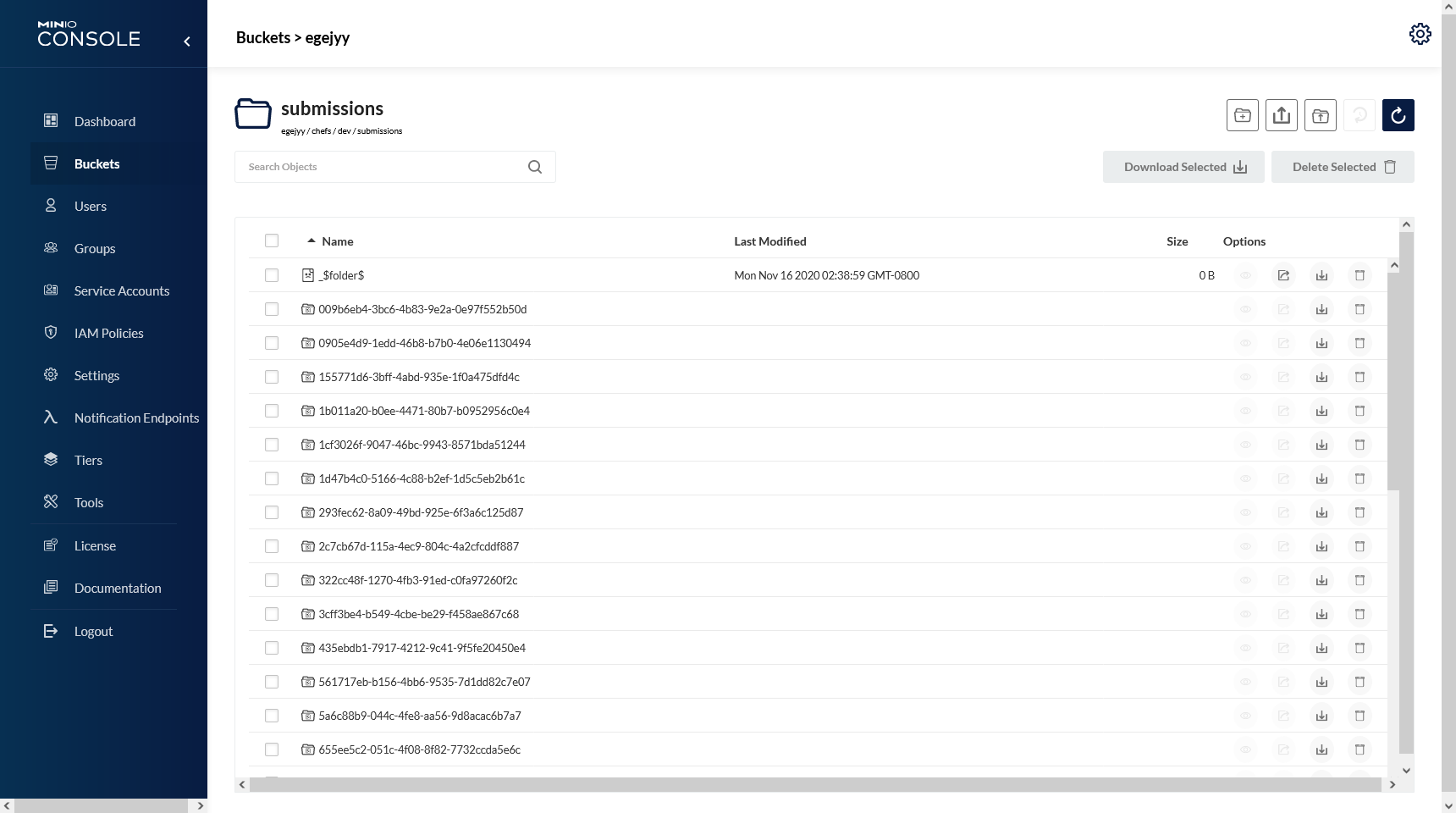Click the upload folder icon

pyautogui.click(x=1321, y=115)
